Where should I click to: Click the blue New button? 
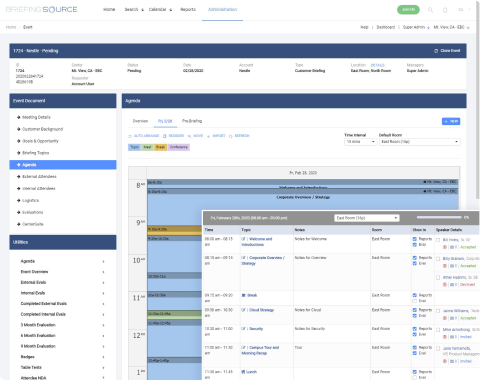tap(451, 121)
